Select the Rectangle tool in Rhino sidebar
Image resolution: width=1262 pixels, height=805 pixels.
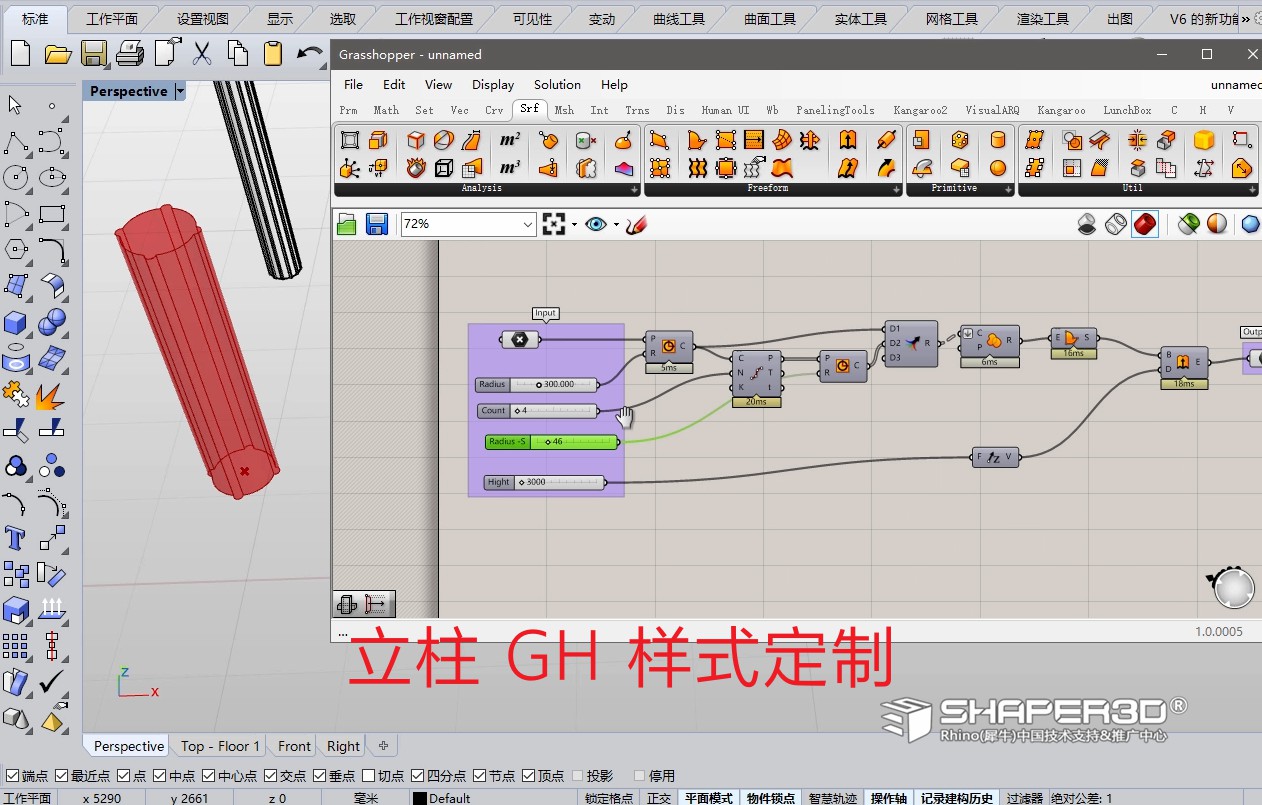pyautogui.click(x=52, y=214)
